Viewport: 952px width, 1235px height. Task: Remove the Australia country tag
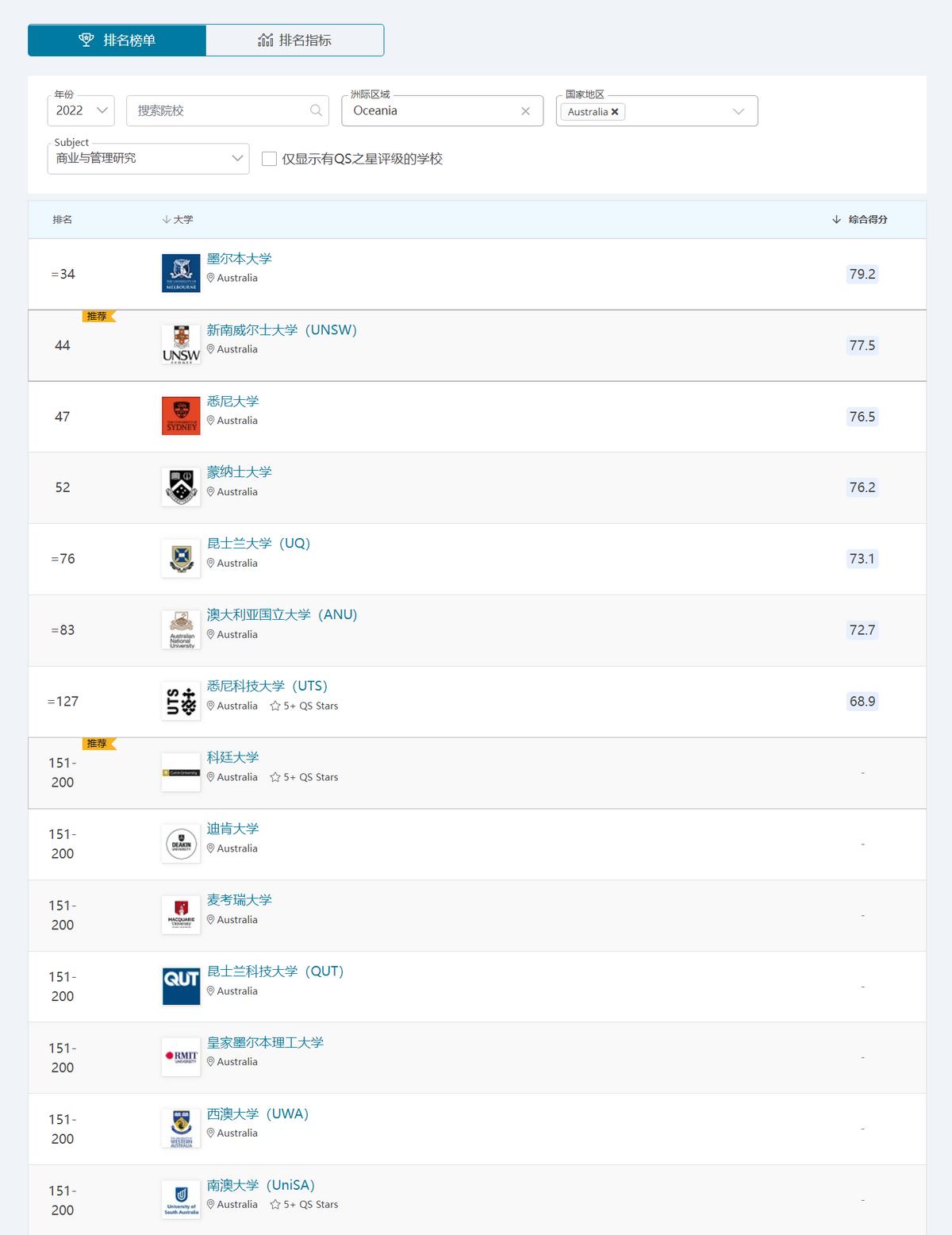pos(615,112)
